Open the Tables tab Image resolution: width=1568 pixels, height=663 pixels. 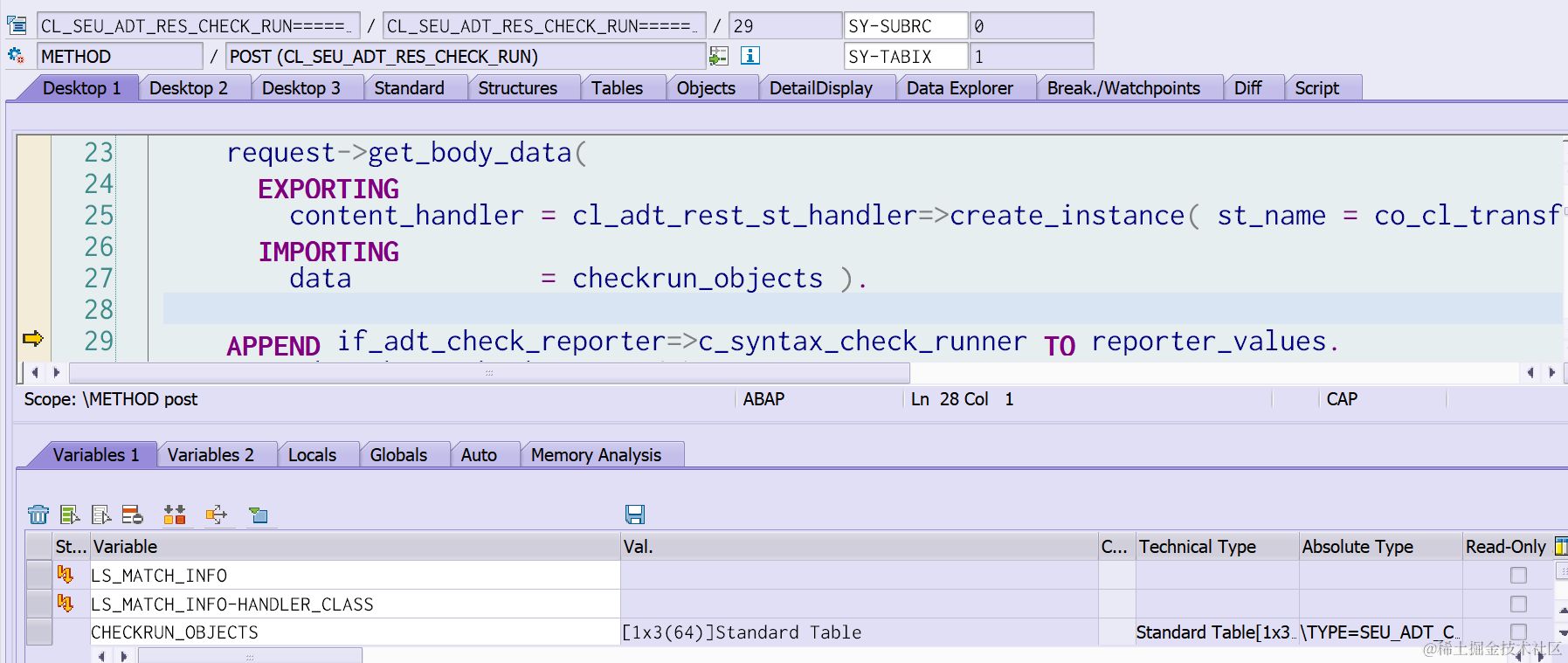[618, 88]
